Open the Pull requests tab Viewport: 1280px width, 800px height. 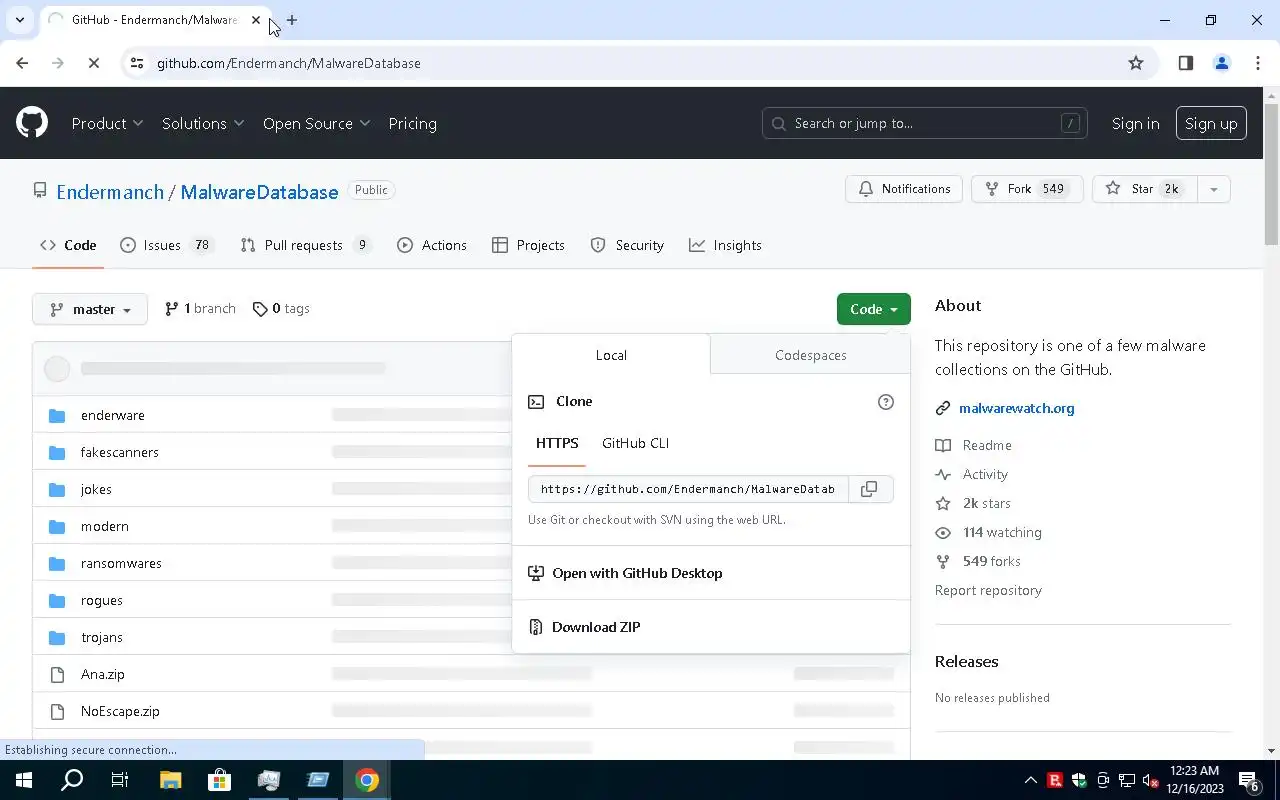coord(305,245)
